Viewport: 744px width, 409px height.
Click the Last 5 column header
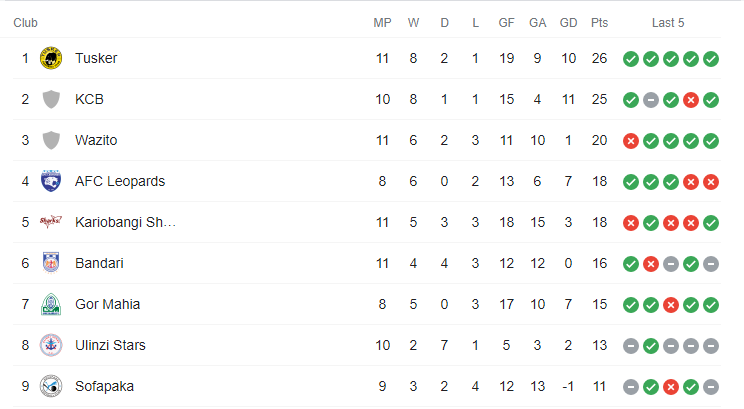coord(668,23)
